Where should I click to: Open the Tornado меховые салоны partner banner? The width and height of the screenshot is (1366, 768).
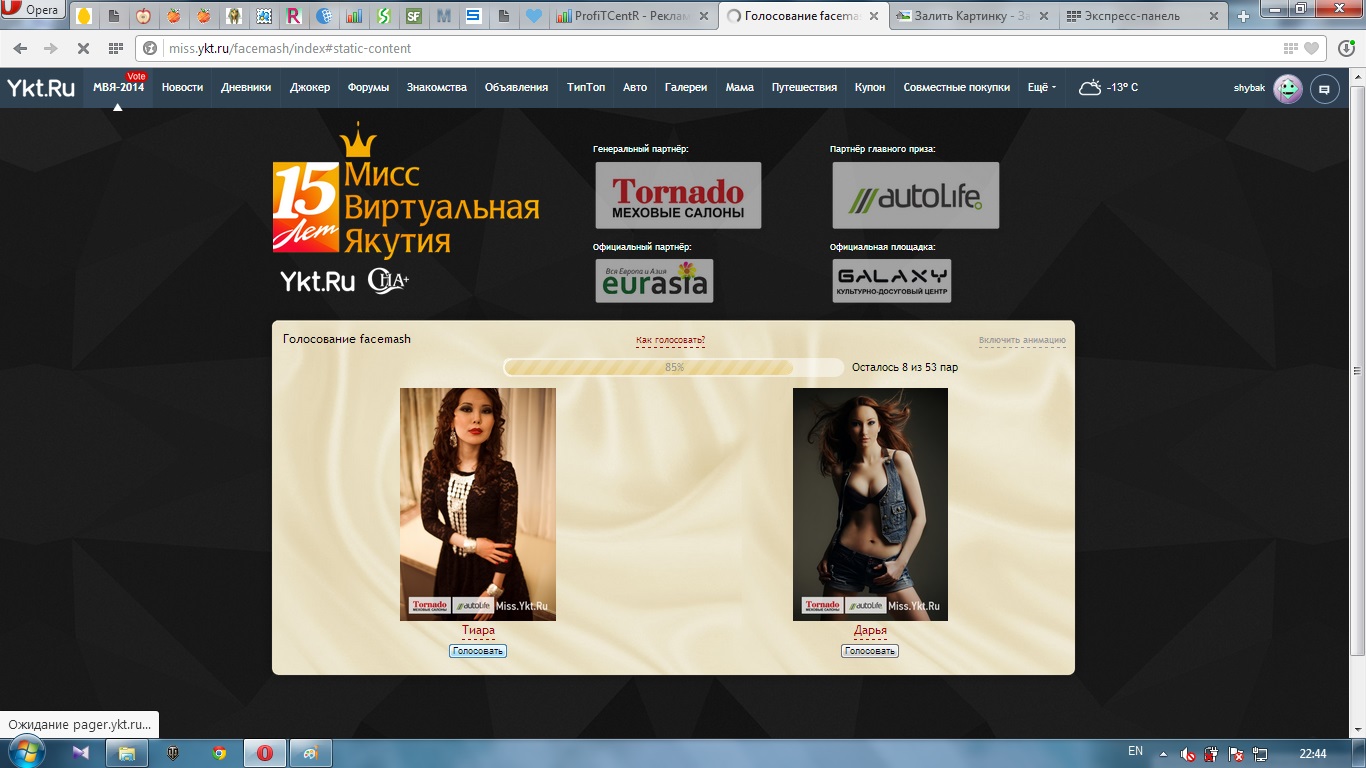click(x=678, y=195)
